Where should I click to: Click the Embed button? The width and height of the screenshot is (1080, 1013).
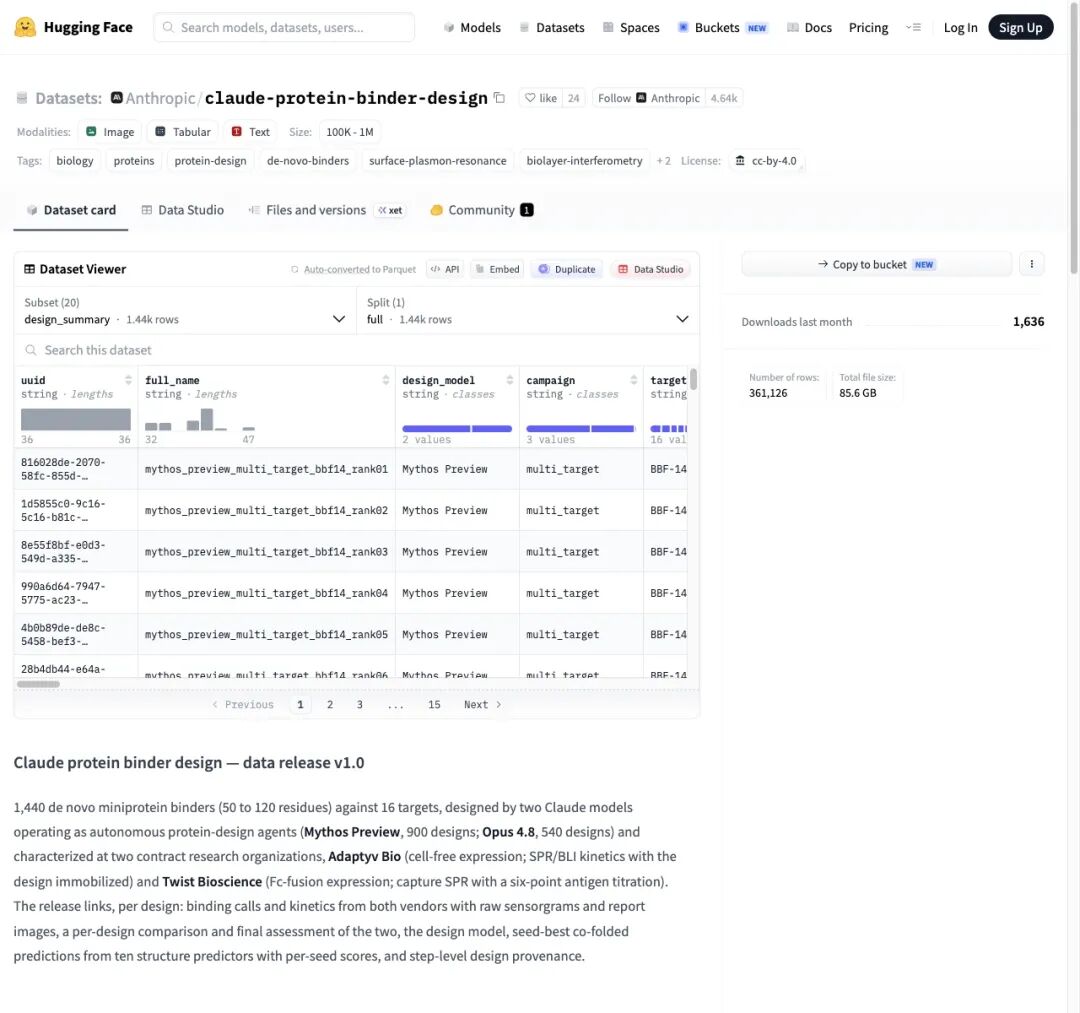[x=497, y=269]
